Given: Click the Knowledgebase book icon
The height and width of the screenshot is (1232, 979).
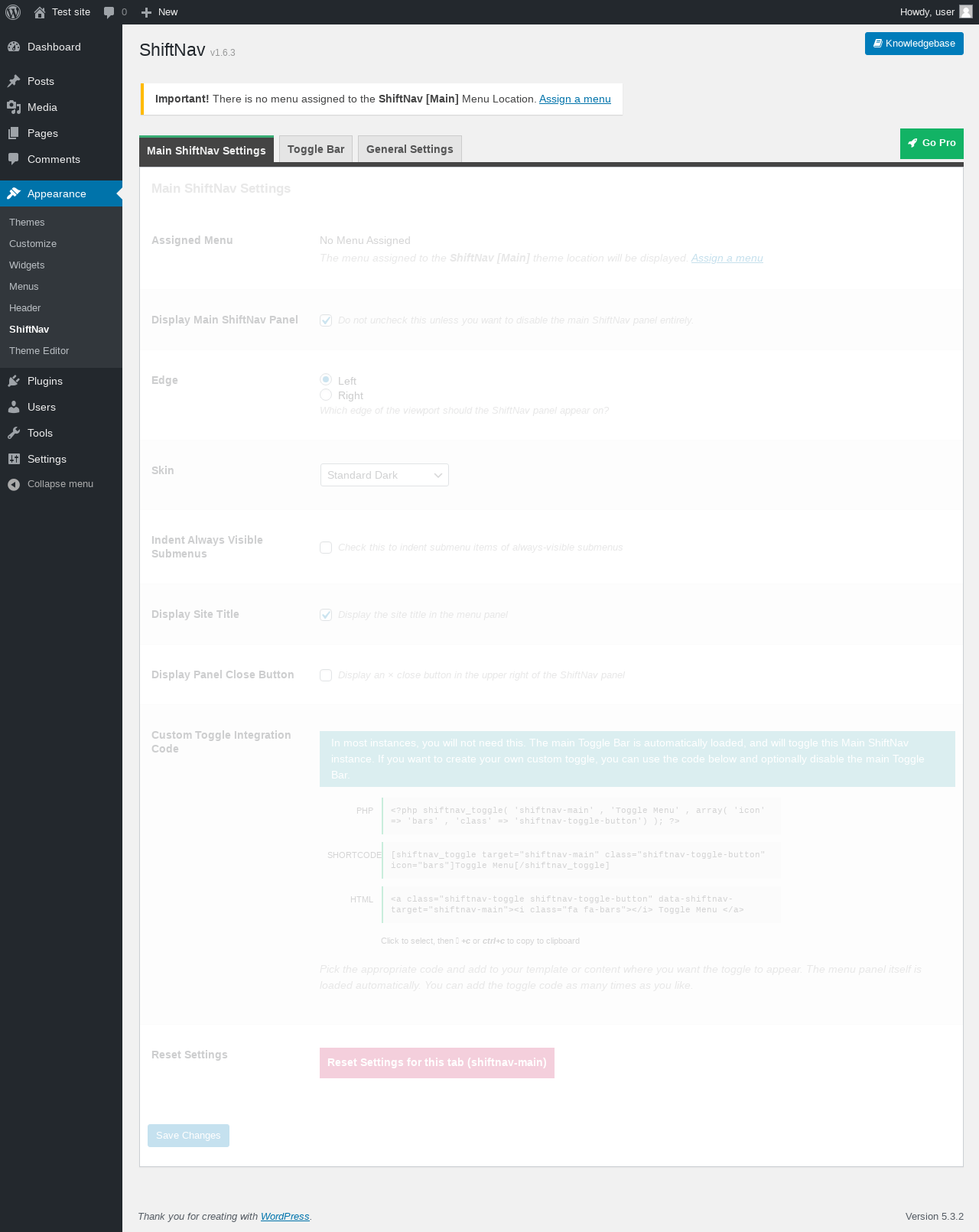Looking at the screenshot, I should pyautogui.click(x=878, y=44).
